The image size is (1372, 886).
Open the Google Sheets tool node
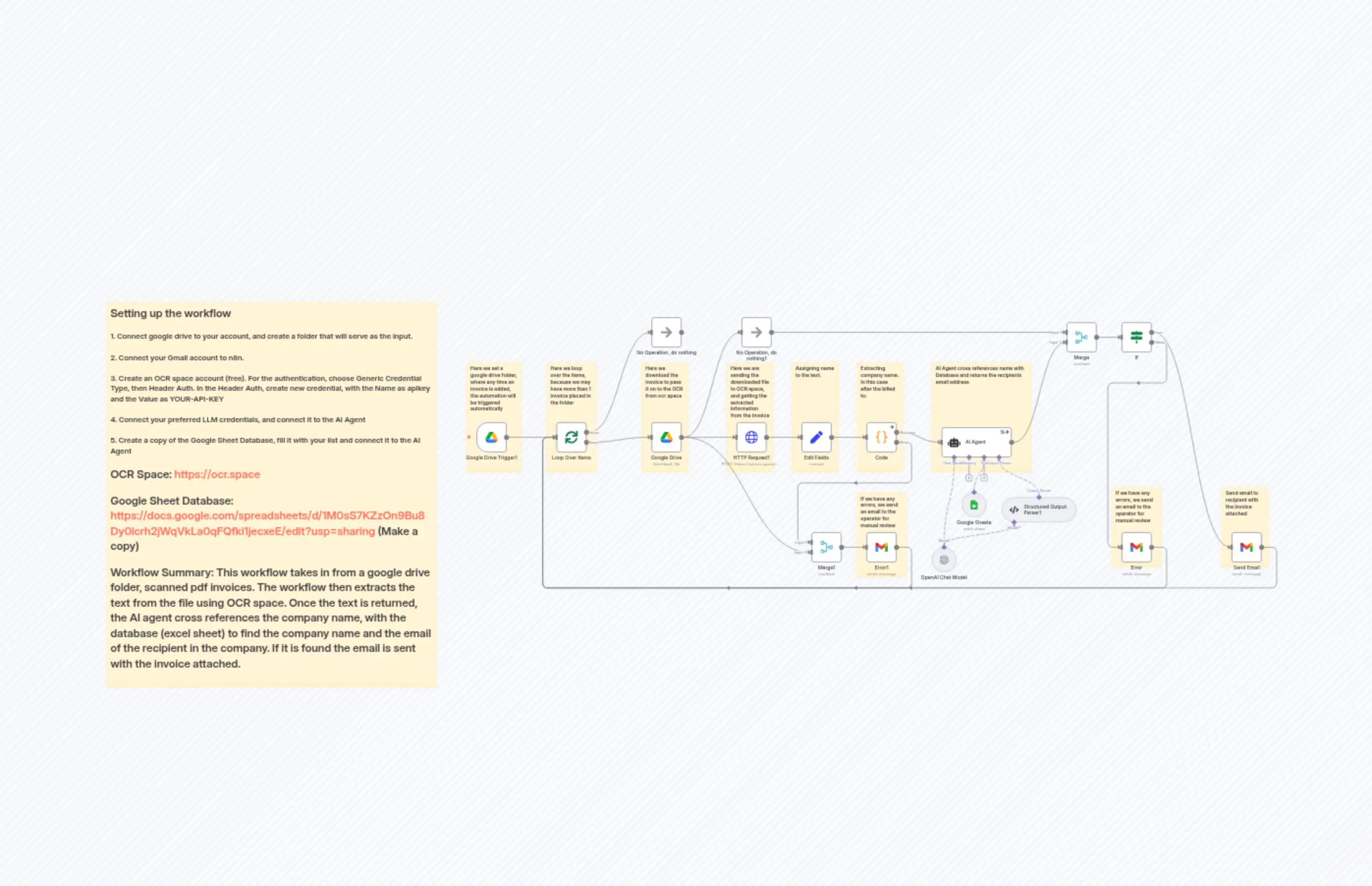point(974,505)
